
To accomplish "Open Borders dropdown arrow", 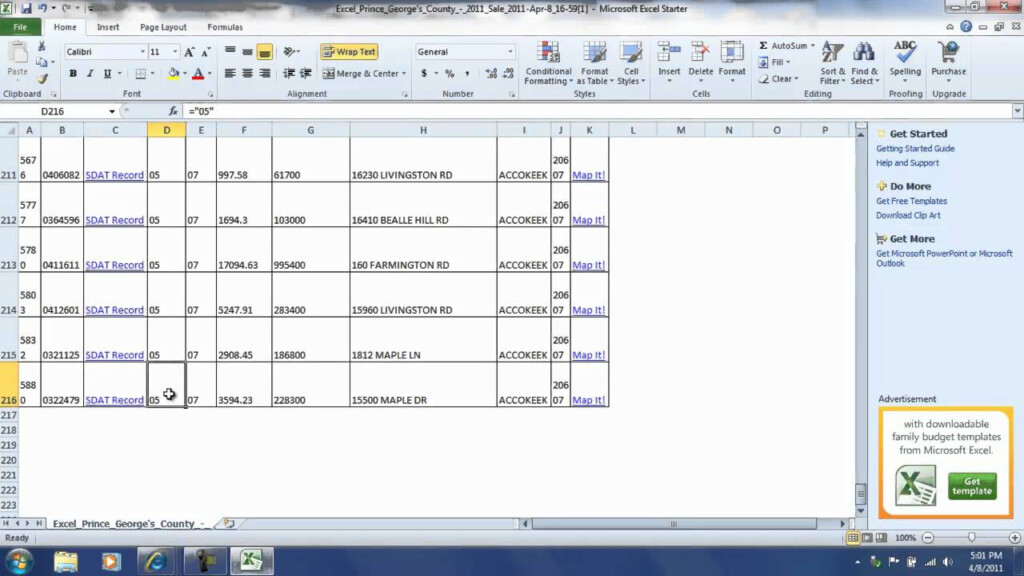I will click(x=152, y=74).
